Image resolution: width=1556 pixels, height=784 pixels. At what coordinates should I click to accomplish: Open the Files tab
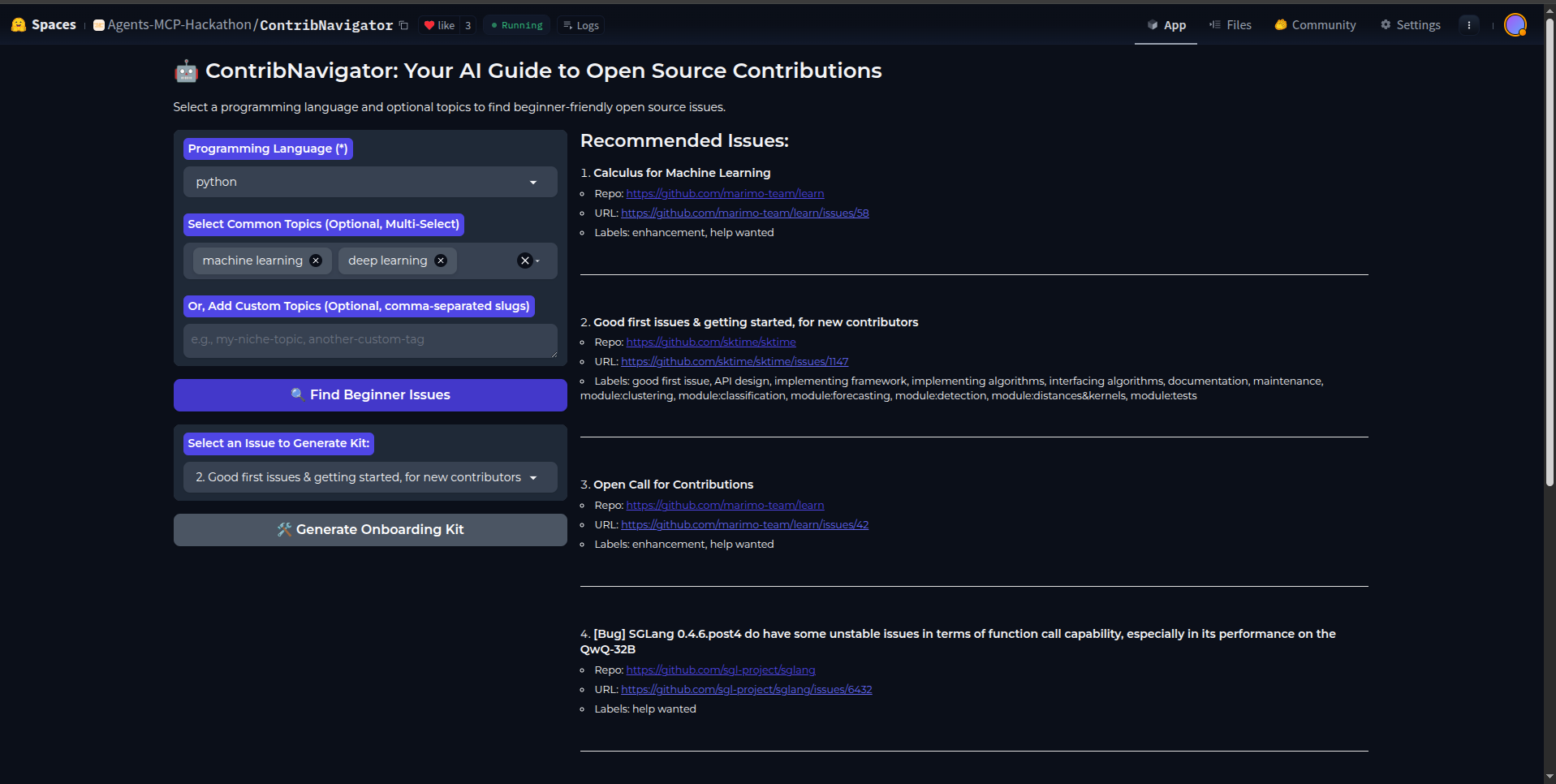(x=1231, y=25)
